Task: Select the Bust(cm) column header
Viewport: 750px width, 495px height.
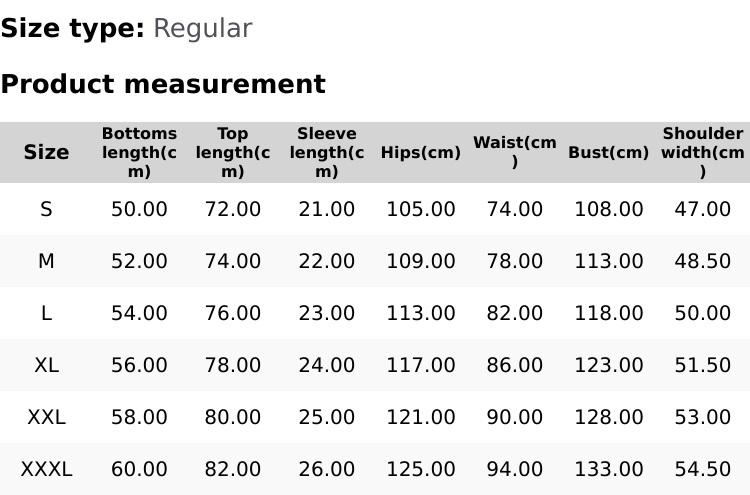Action: 608,153
